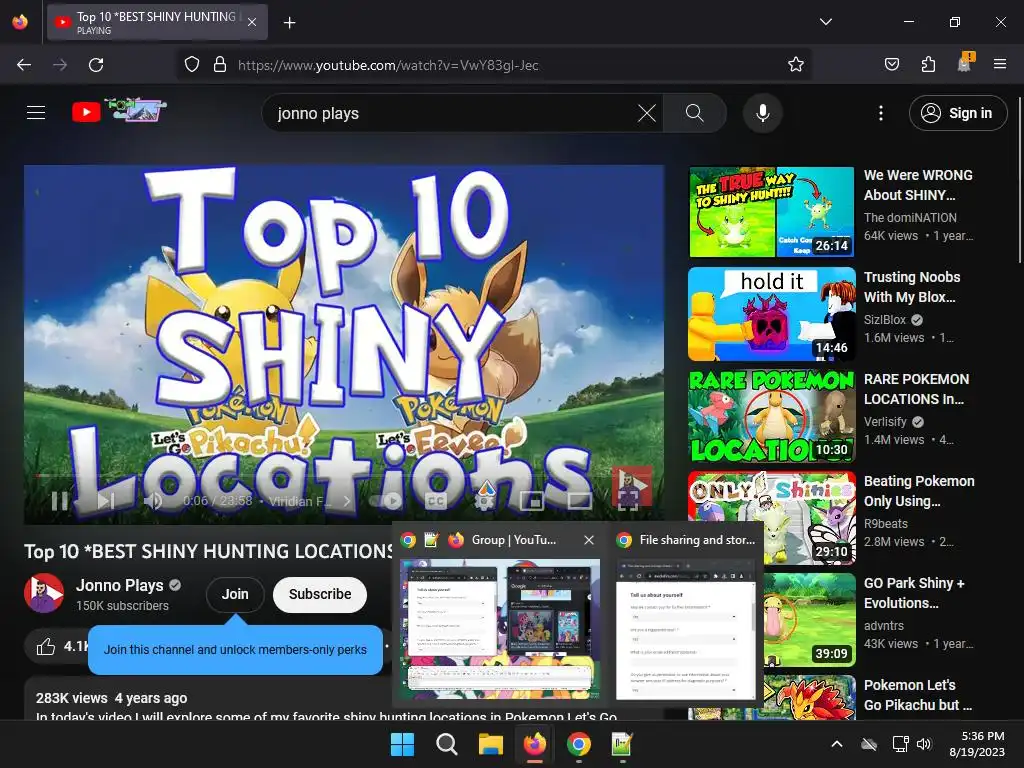Open Windows taskbar search

pyautogui.click(x=447, y=744)
